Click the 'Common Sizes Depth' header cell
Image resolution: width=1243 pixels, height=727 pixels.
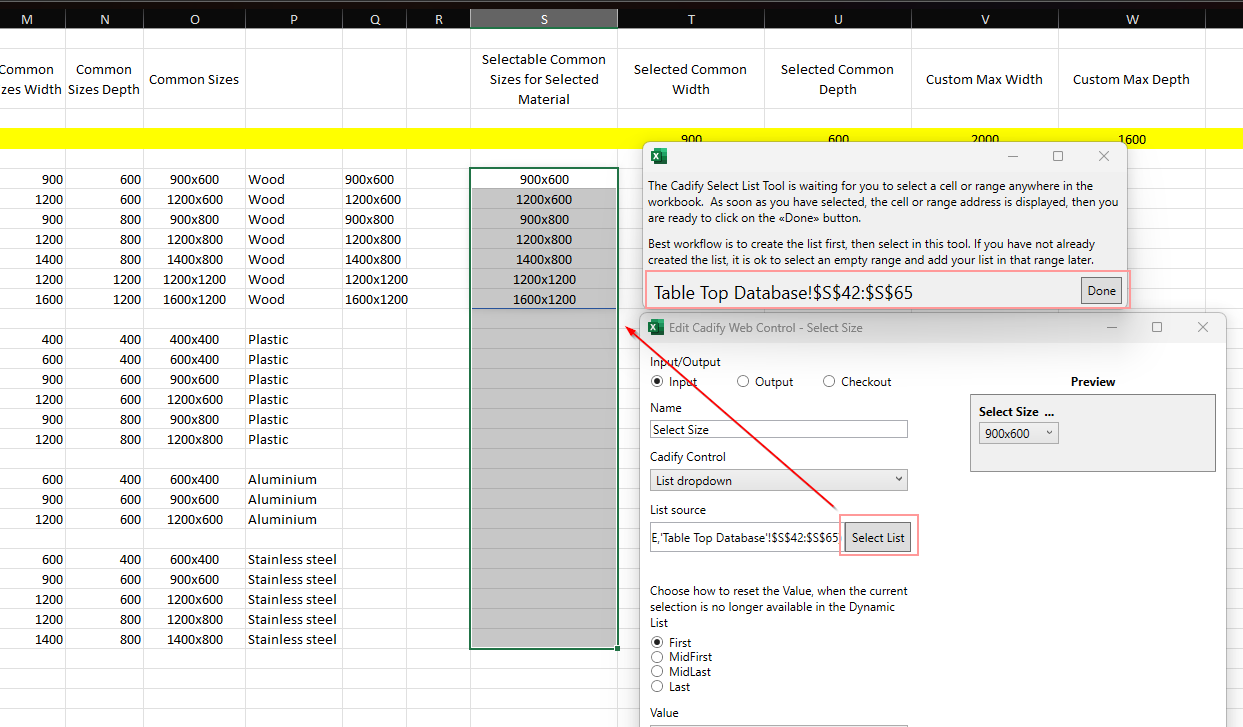[105, 79]
